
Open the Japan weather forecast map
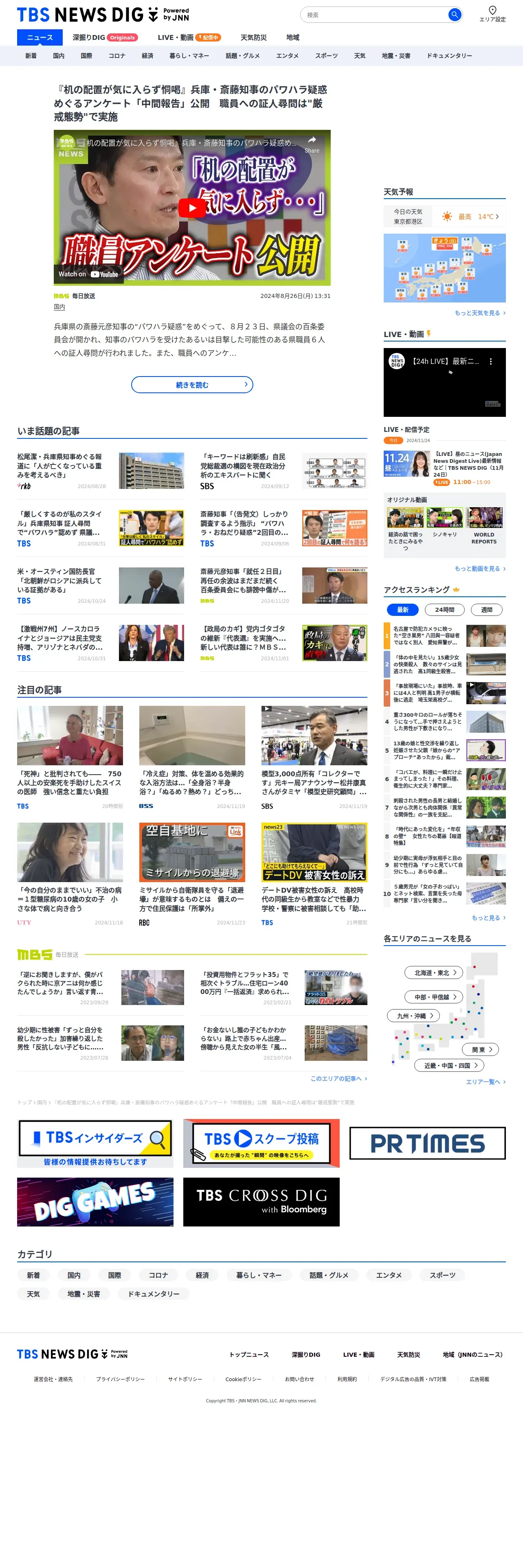(444, 268)
